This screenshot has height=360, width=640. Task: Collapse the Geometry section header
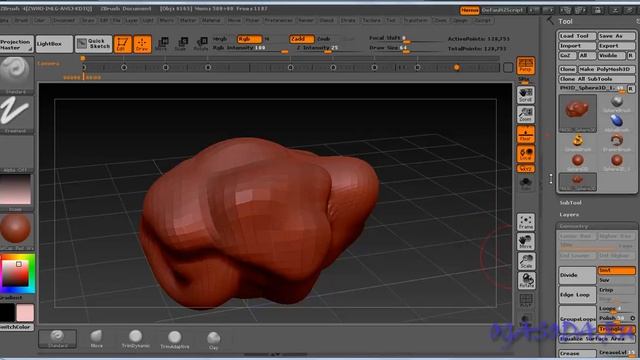[x=574, y=226]
